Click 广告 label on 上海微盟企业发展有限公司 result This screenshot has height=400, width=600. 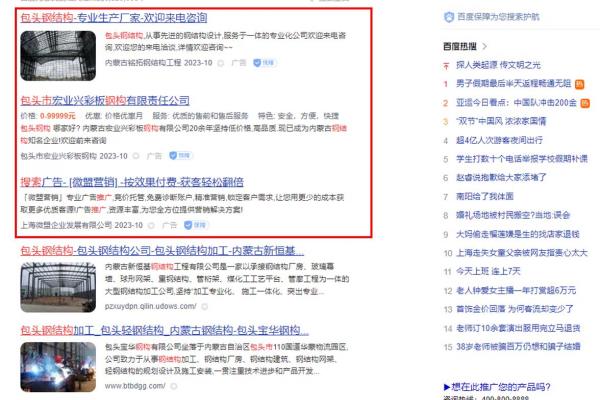click(x=170, y=225)
